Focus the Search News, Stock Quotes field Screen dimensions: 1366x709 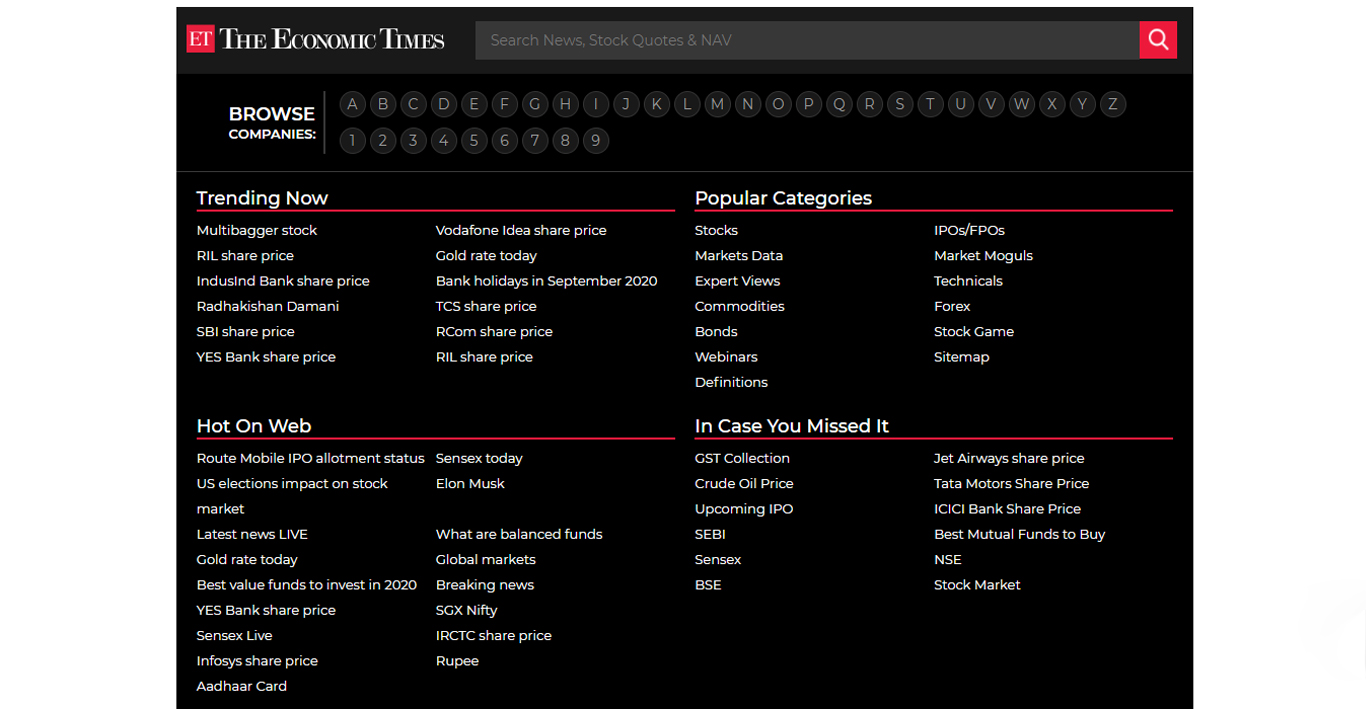point(806,40)
